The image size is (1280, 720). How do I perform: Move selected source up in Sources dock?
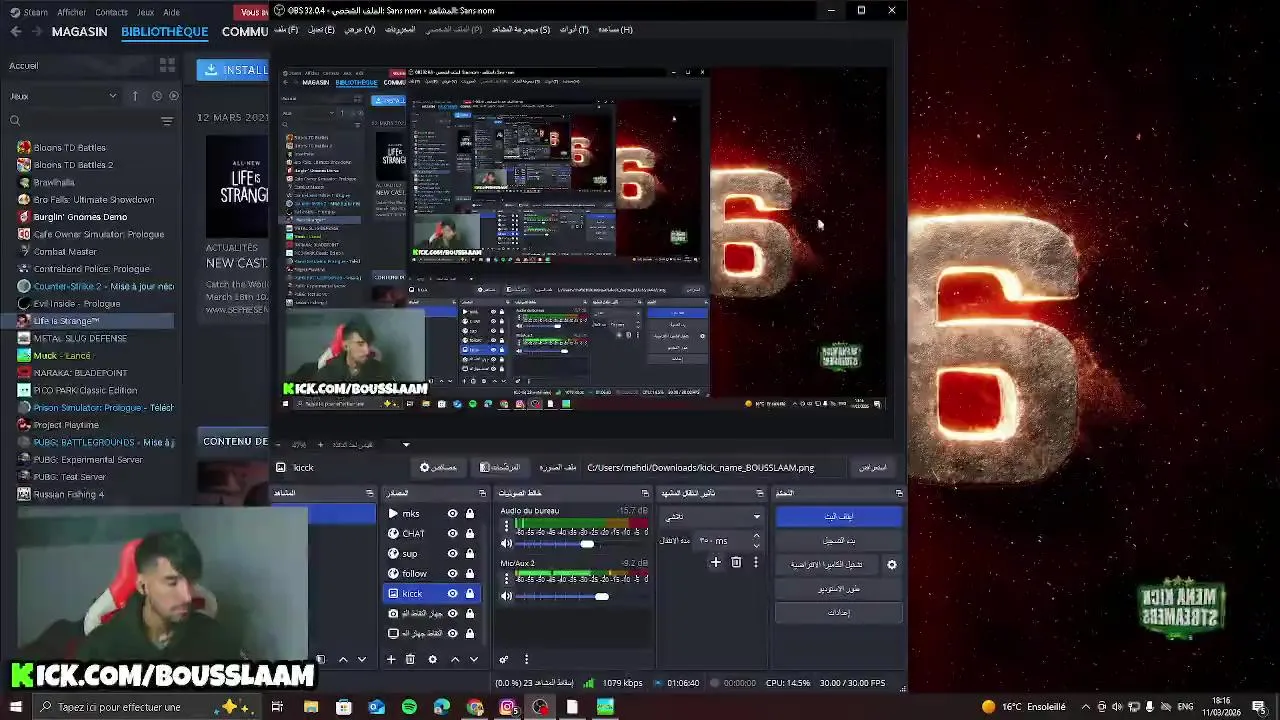click(x=455, y=659)
